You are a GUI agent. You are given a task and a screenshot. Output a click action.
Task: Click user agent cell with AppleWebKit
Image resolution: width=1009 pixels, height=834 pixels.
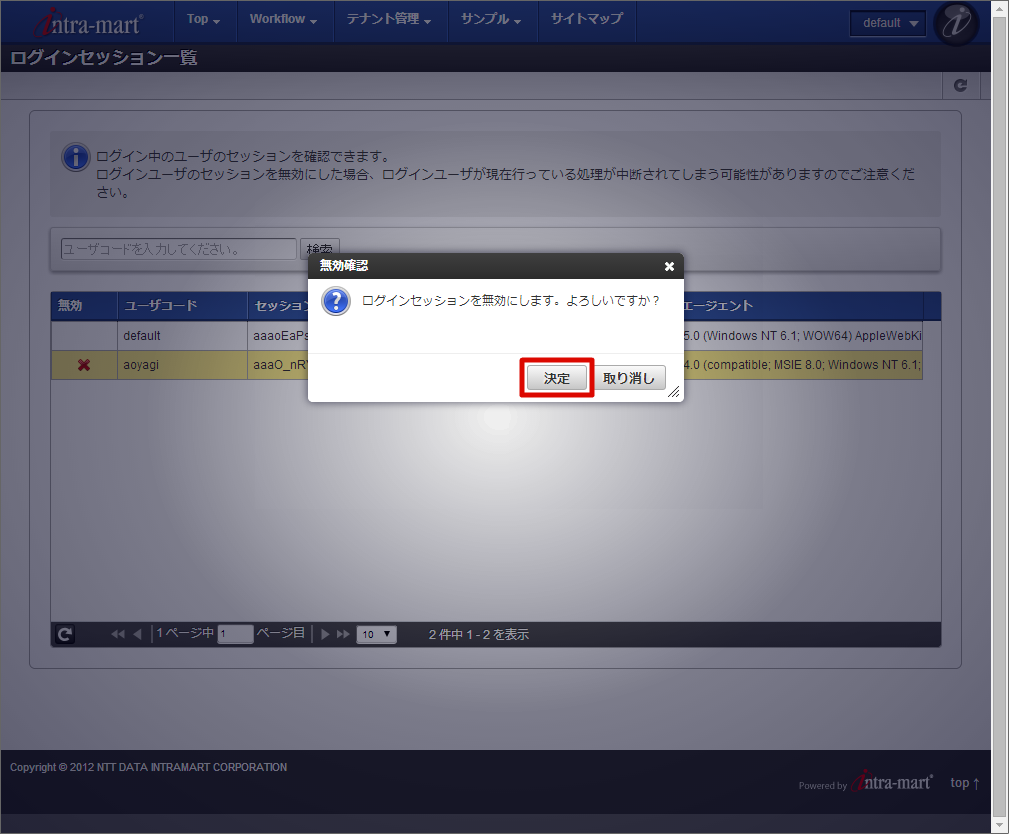point(803,336)
